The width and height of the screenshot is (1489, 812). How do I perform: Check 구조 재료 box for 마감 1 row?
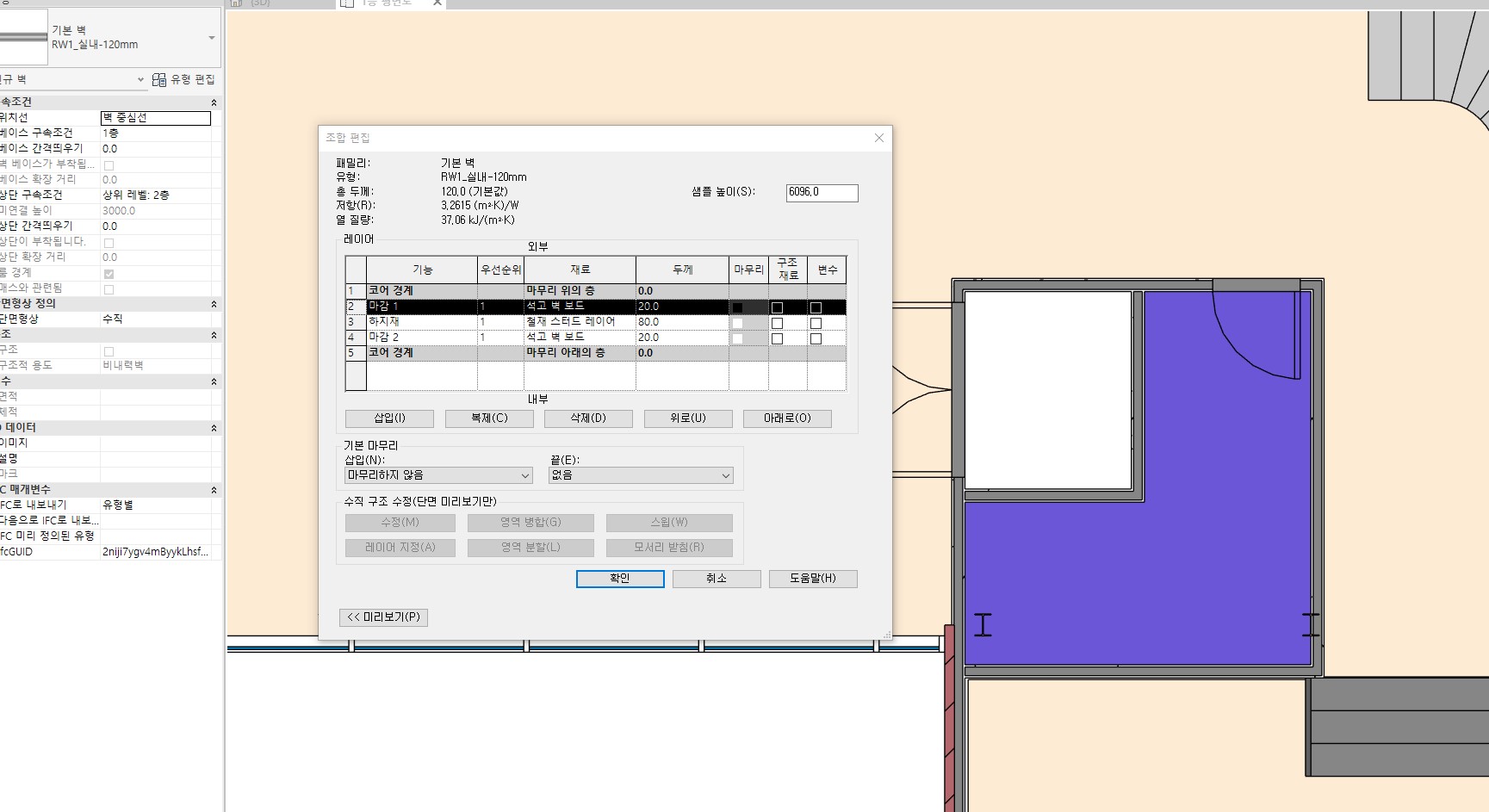[777, 307]
